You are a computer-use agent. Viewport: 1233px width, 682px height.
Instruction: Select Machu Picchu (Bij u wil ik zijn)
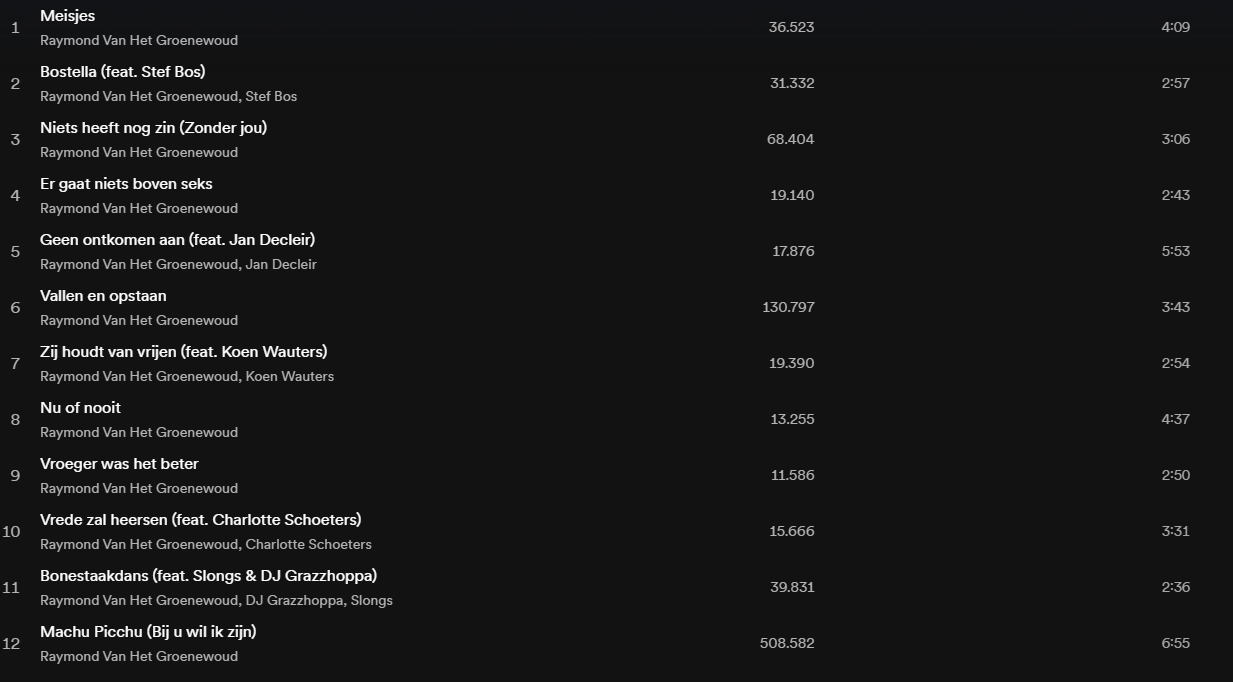pyautogui.click(x=148, y=632)
